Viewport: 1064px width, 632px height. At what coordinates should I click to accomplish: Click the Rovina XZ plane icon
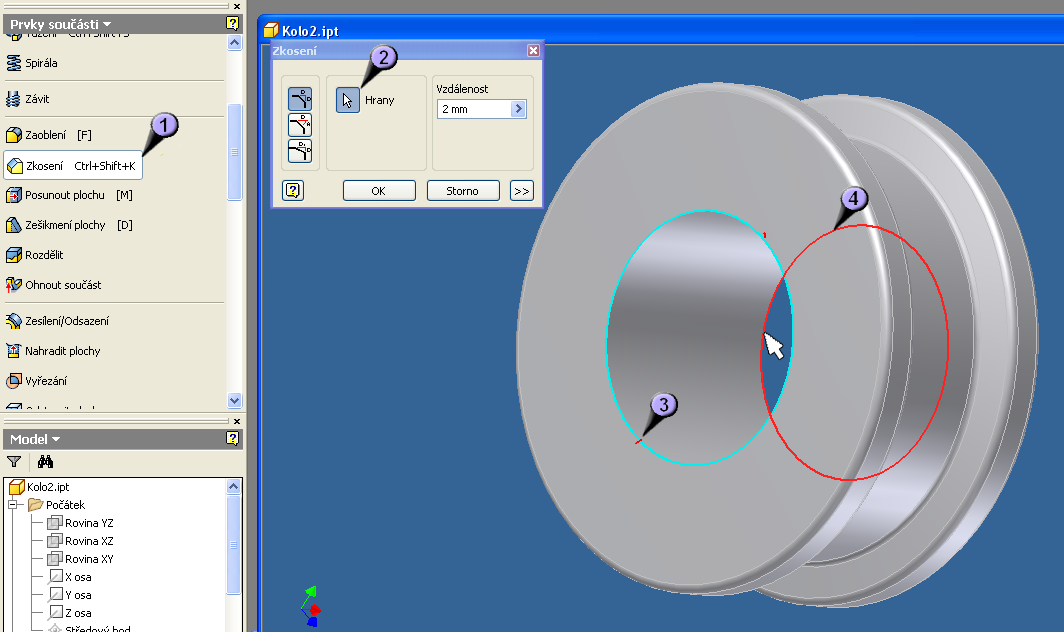coord(55,541)
